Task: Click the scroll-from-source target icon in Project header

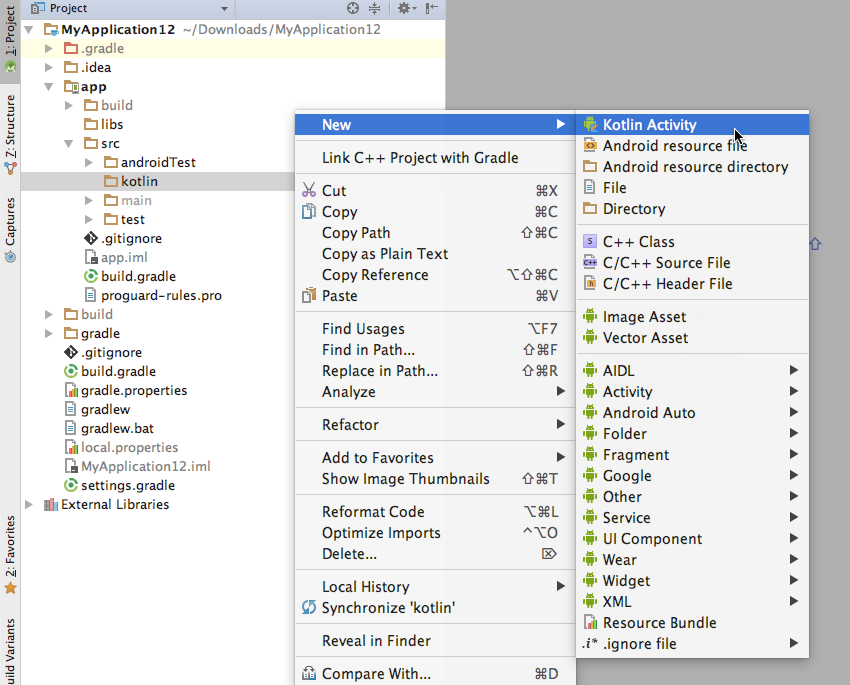Action: pyautogui.click(x=353, y=8)
